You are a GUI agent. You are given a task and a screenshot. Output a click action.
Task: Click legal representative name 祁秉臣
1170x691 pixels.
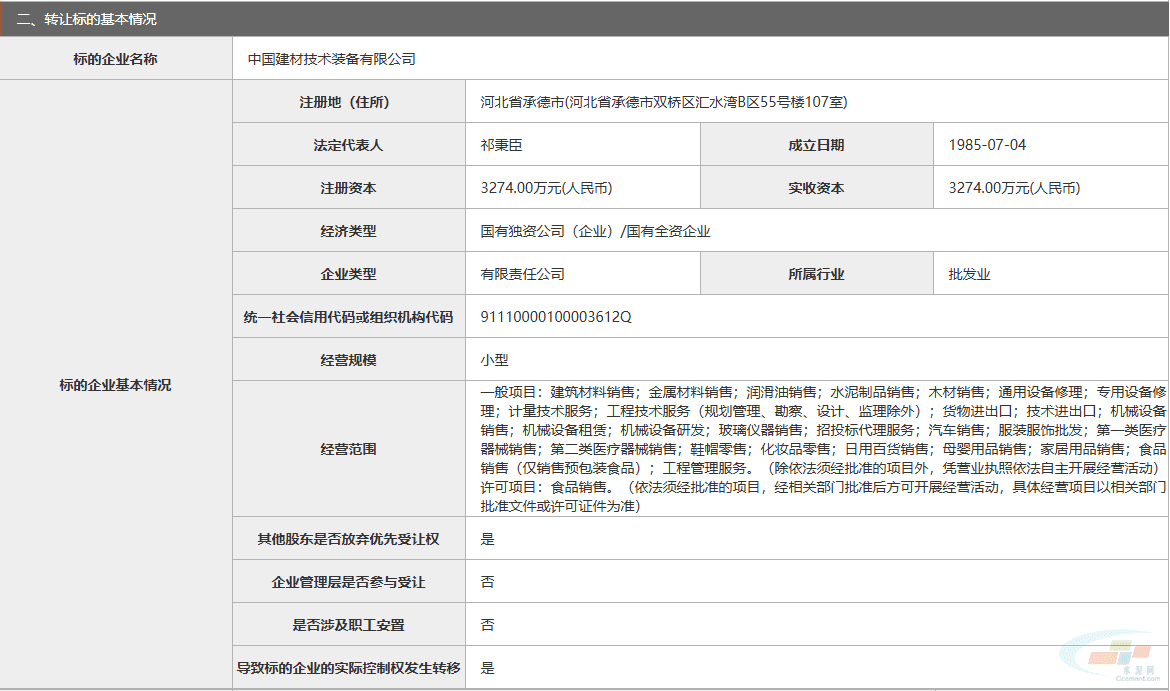pyautogui.click(x=501, y=145)
